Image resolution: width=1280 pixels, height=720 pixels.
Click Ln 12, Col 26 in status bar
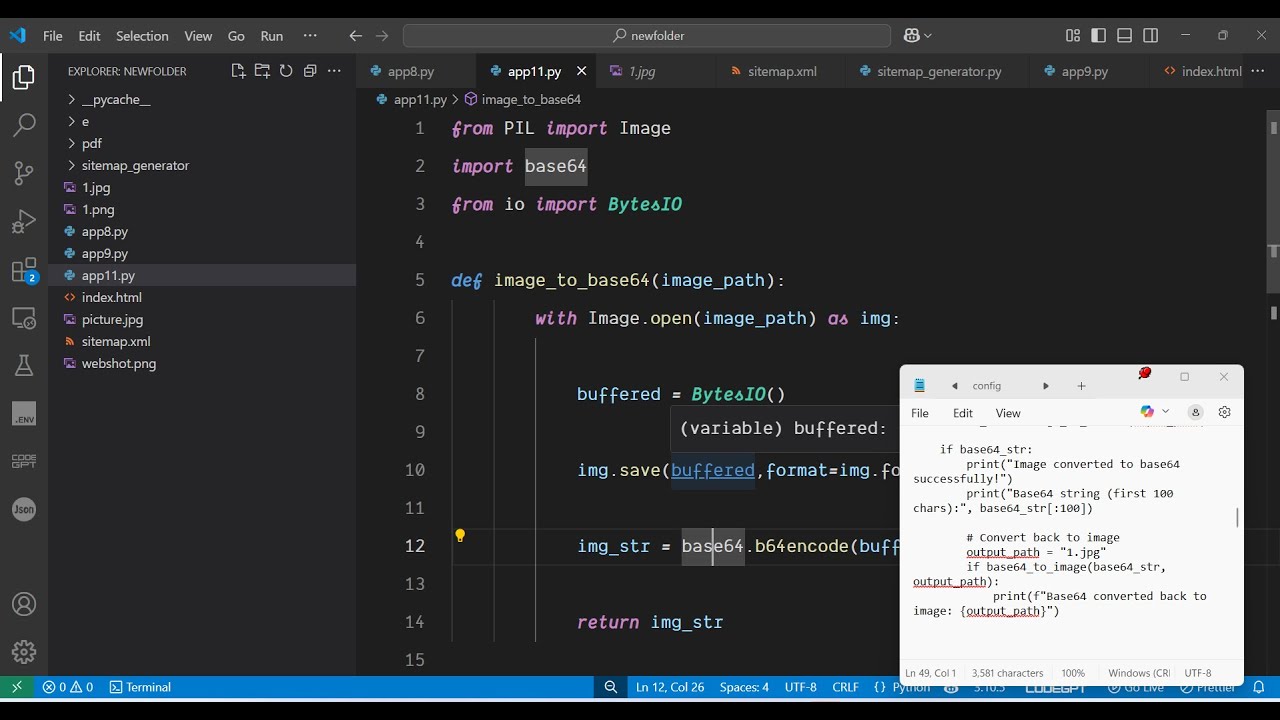tap(670, 687)
